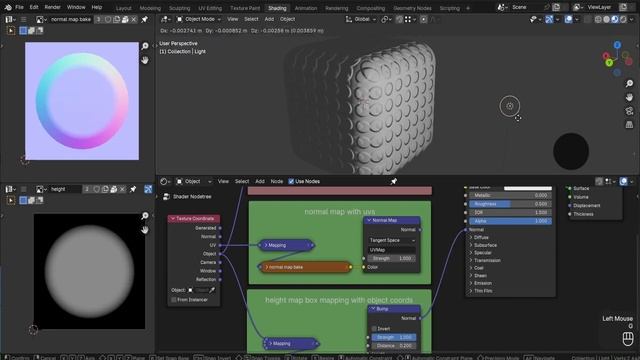Viewport: 640px width, 360px height.
Task: Pin the height image
Action: click(133, 189)
